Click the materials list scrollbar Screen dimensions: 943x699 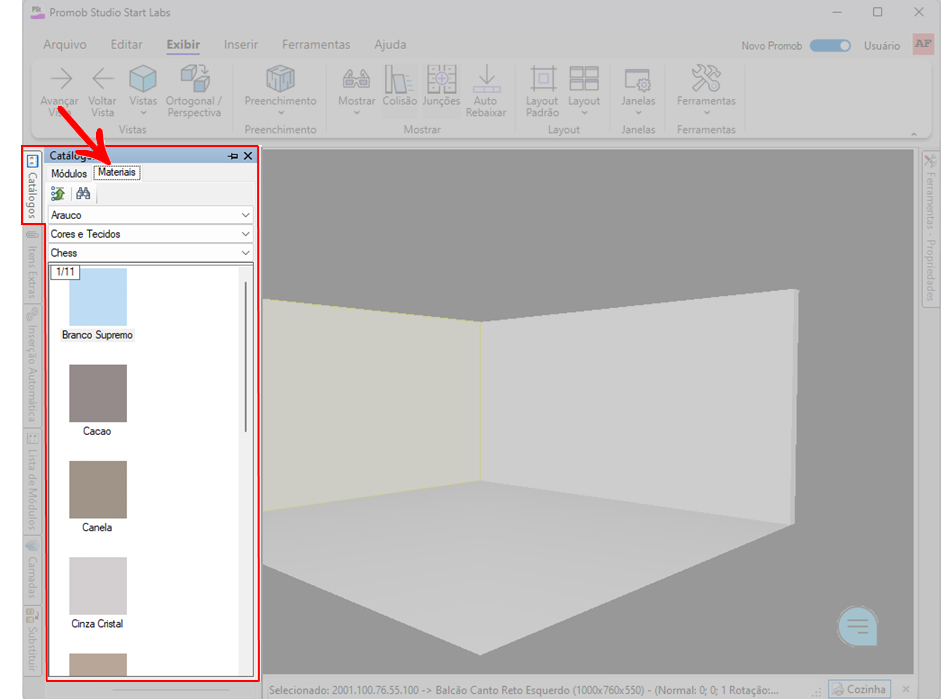[245, 357]
